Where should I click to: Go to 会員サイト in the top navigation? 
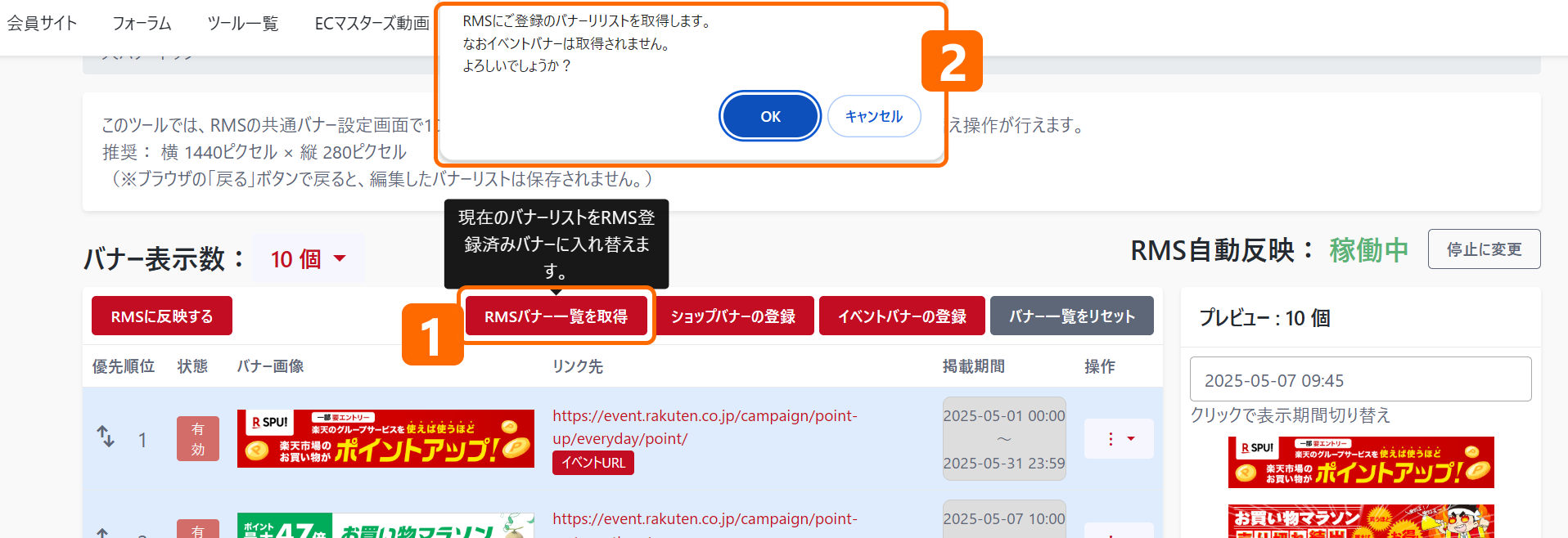click(42, 23)
